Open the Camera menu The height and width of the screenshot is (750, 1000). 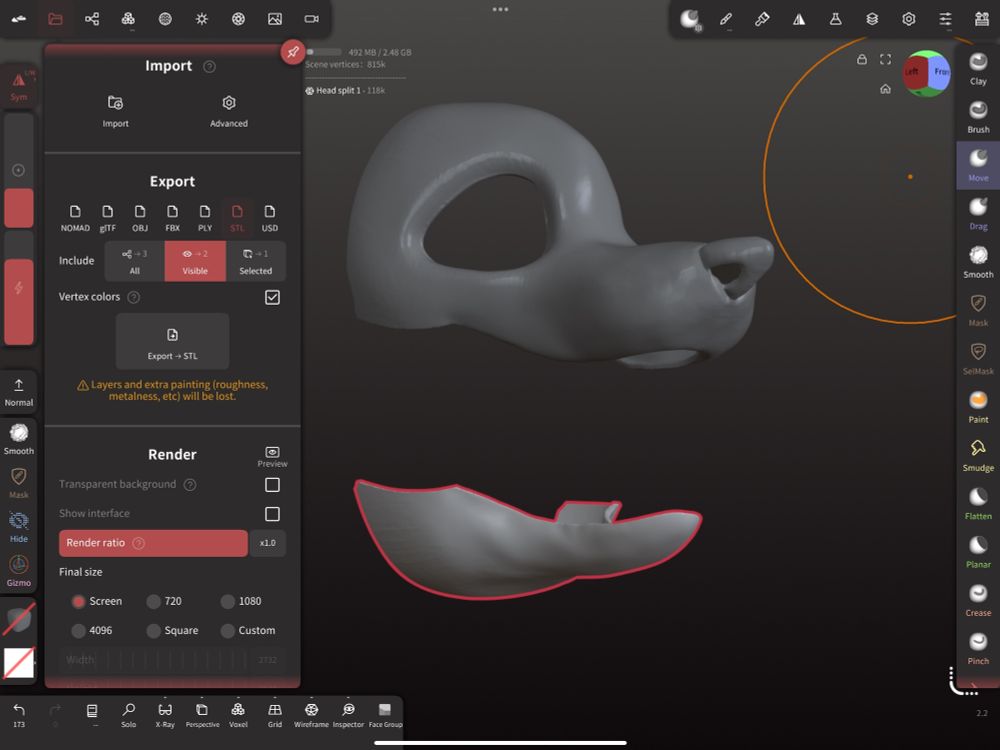click(311, 18)
